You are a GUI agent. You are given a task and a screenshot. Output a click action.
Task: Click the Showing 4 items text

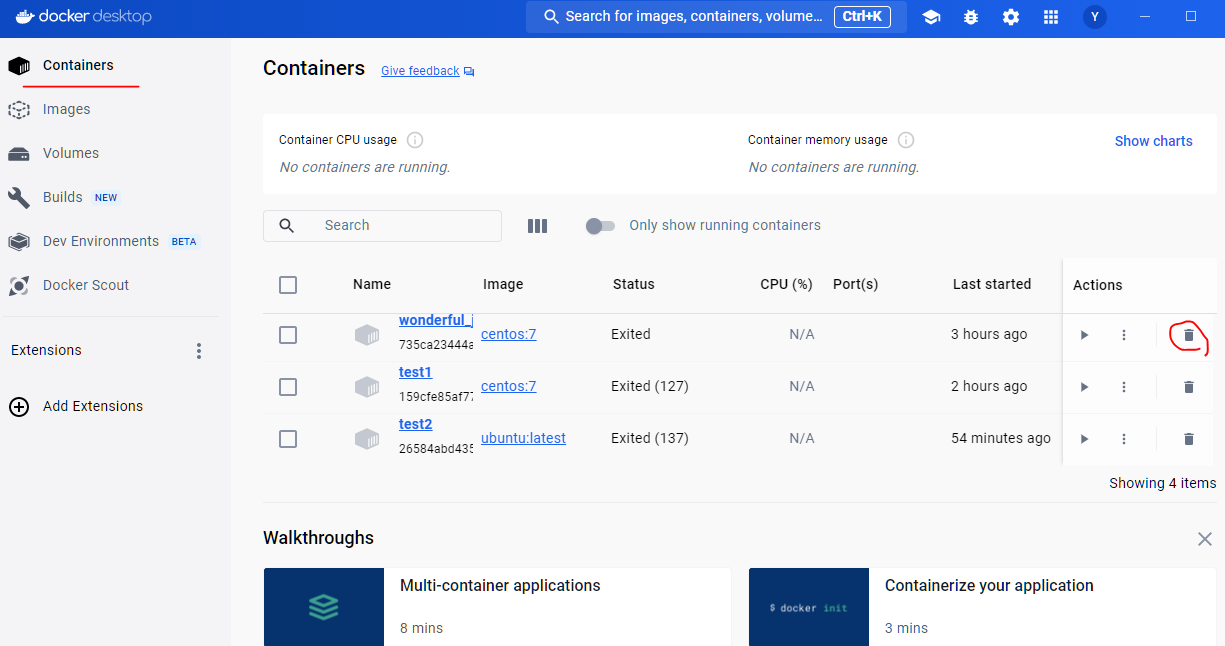pyautogui.click(x=1163, y=483)
